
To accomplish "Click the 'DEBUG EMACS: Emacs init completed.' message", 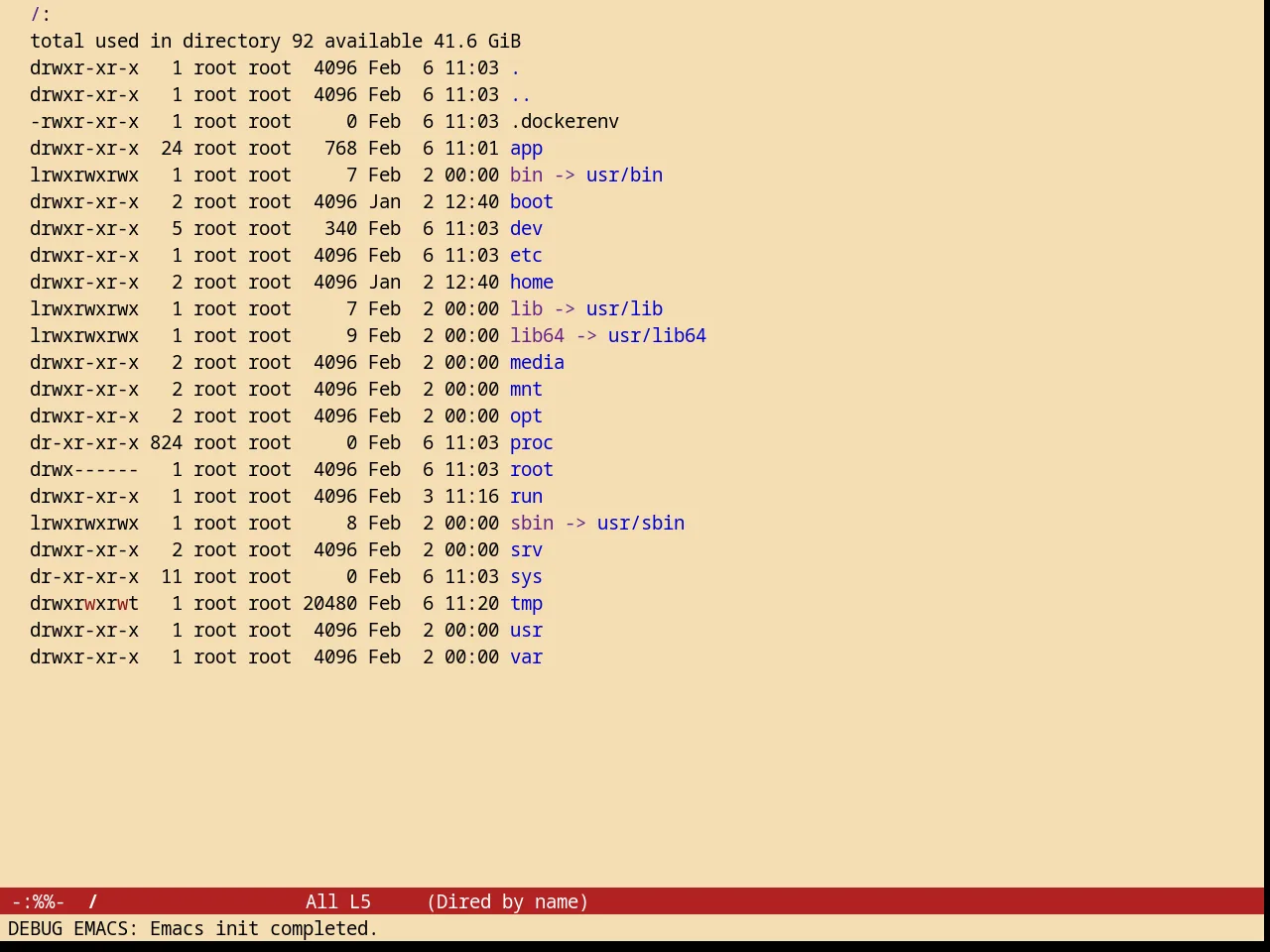I will tap(192, 928).
